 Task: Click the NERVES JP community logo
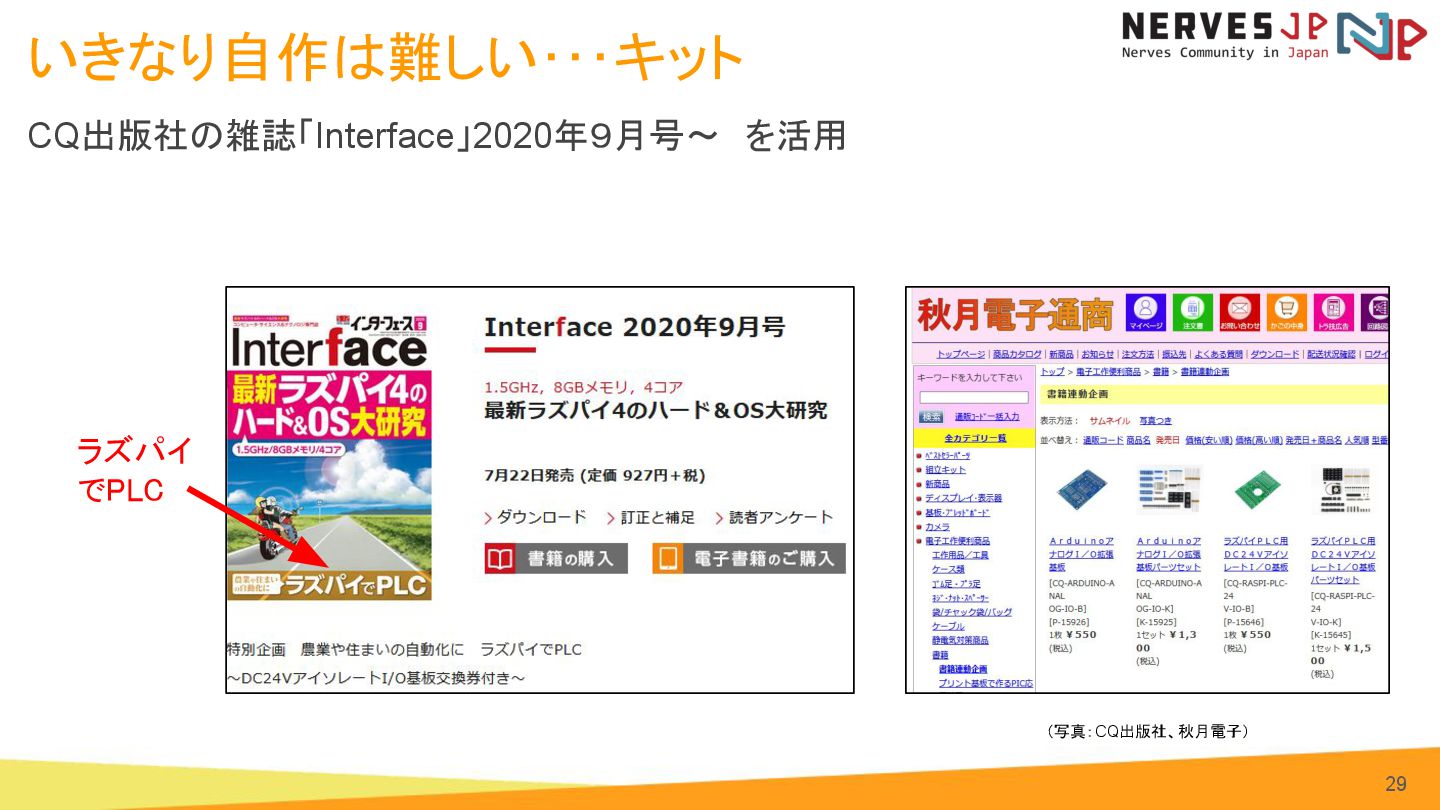coord(1274,36)
